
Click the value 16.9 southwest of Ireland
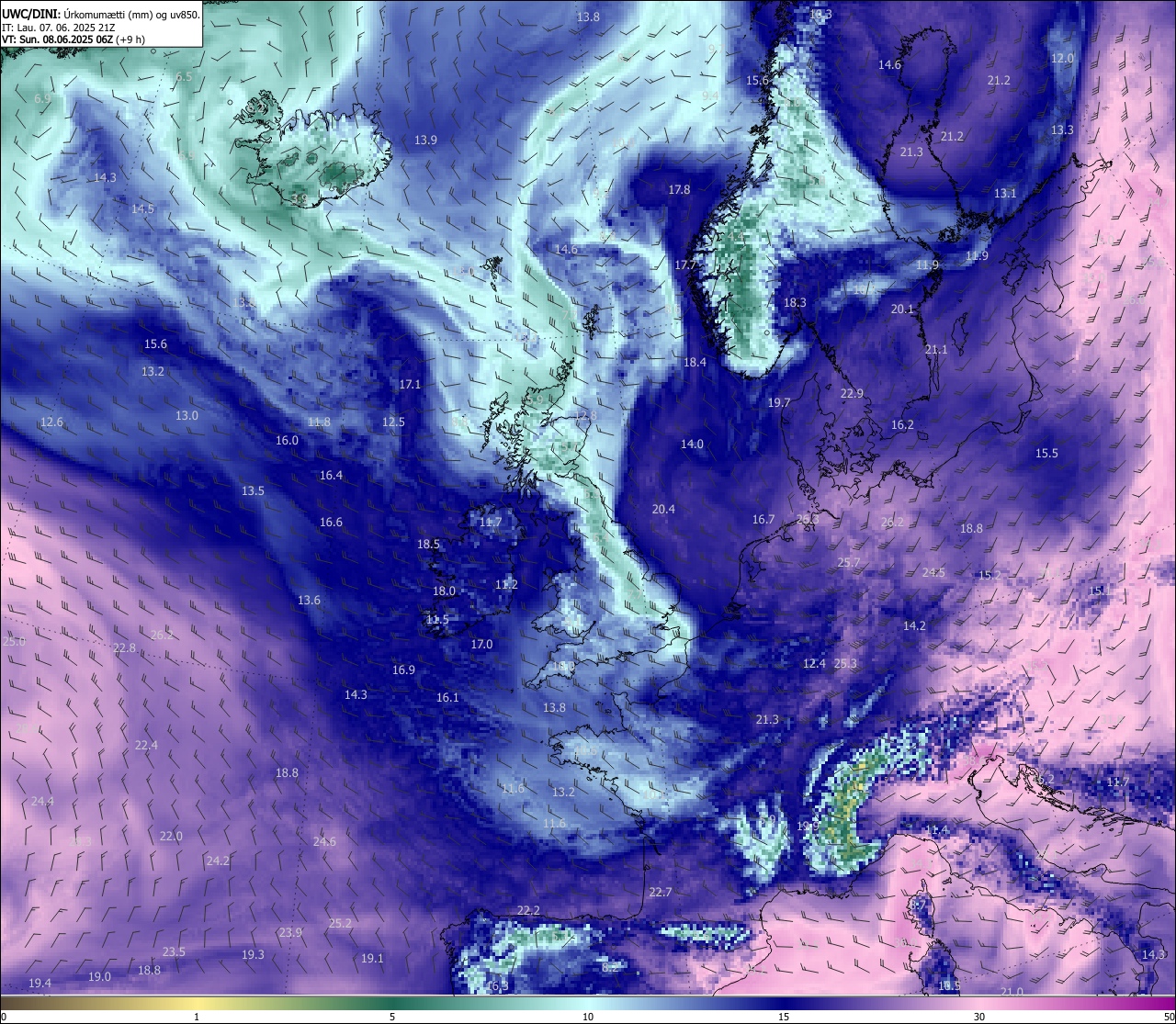point(403,670)
